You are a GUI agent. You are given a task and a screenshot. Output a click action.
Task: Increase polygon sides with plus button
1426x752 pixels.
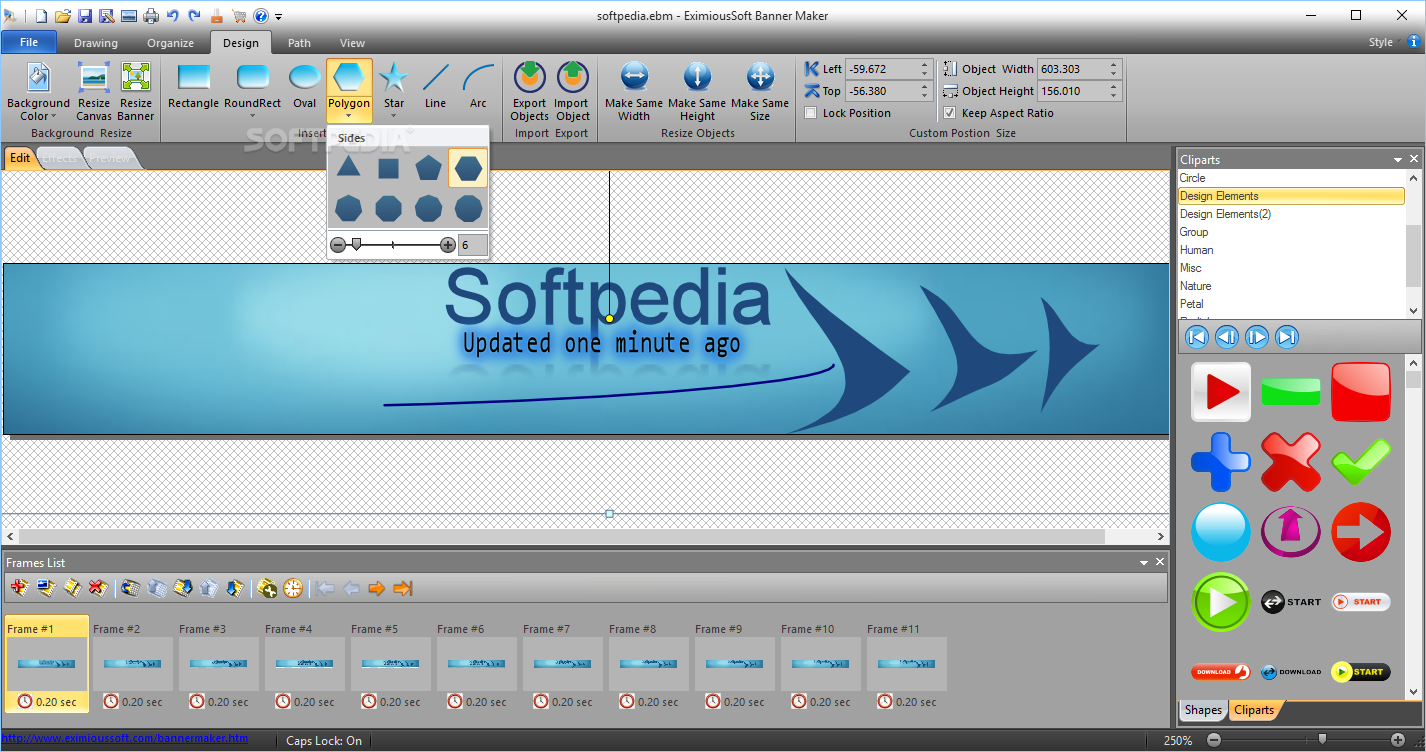point(448,245)
